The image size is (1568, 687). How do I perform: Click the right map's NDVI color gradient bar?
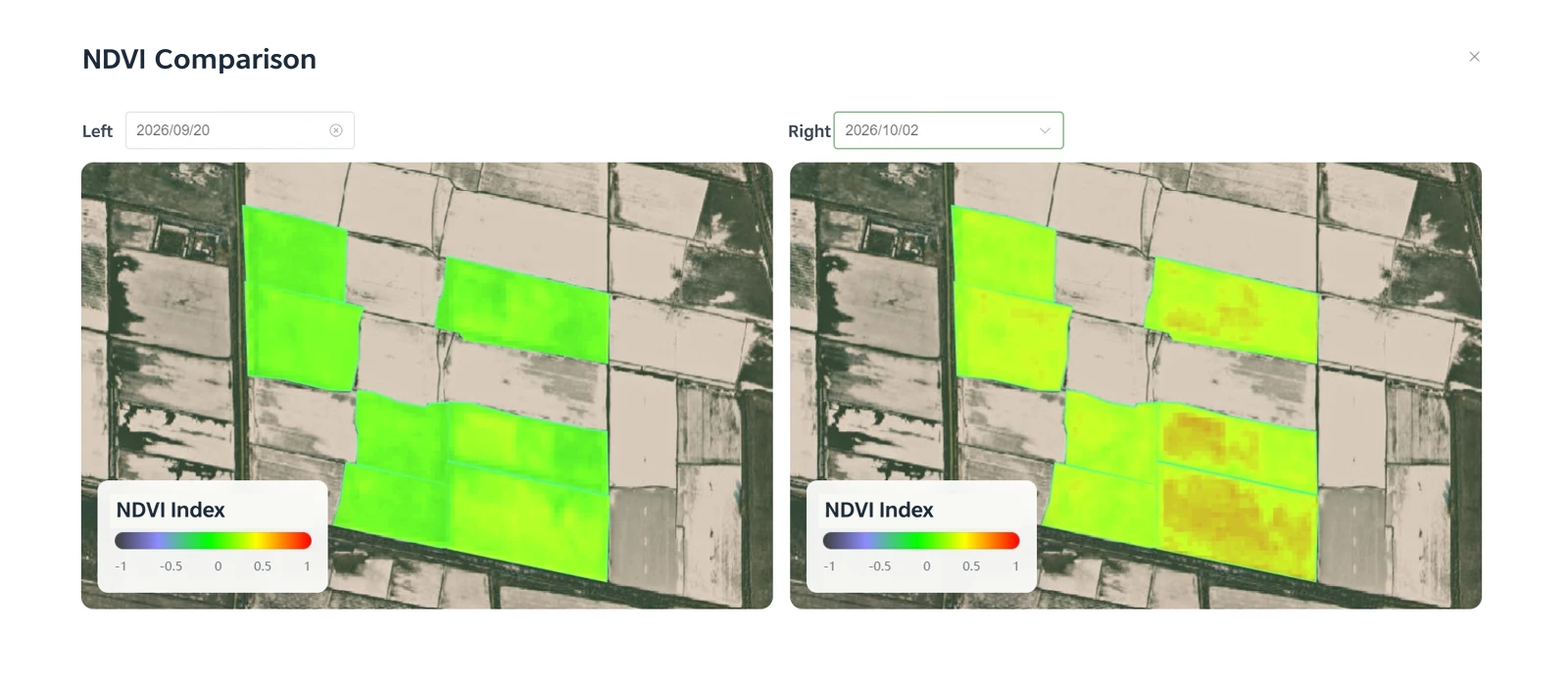921,541
